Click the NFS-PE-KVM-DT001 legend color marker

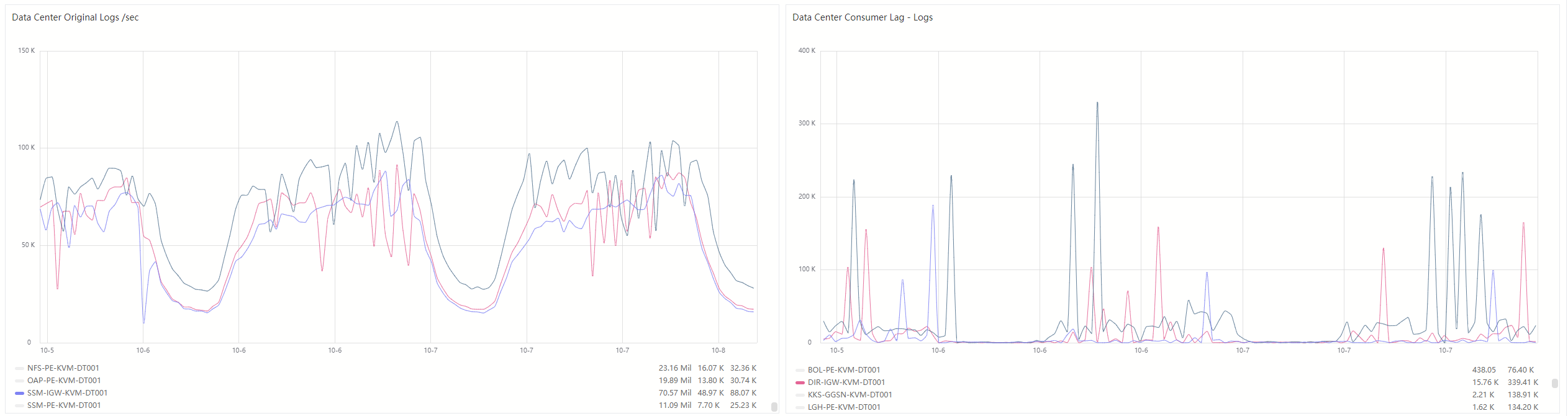(19, 368)
